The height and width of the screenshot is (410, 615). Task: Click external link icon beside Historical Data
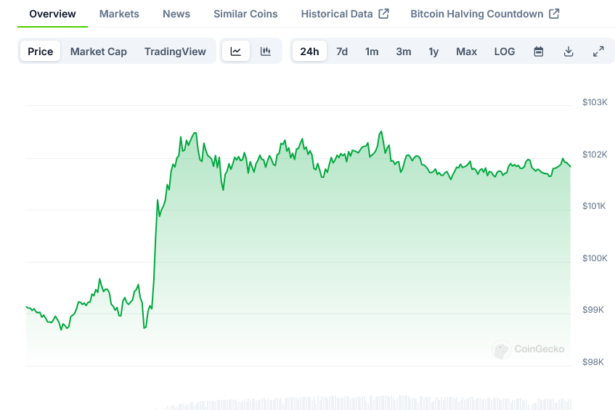(x=384, y=14)
